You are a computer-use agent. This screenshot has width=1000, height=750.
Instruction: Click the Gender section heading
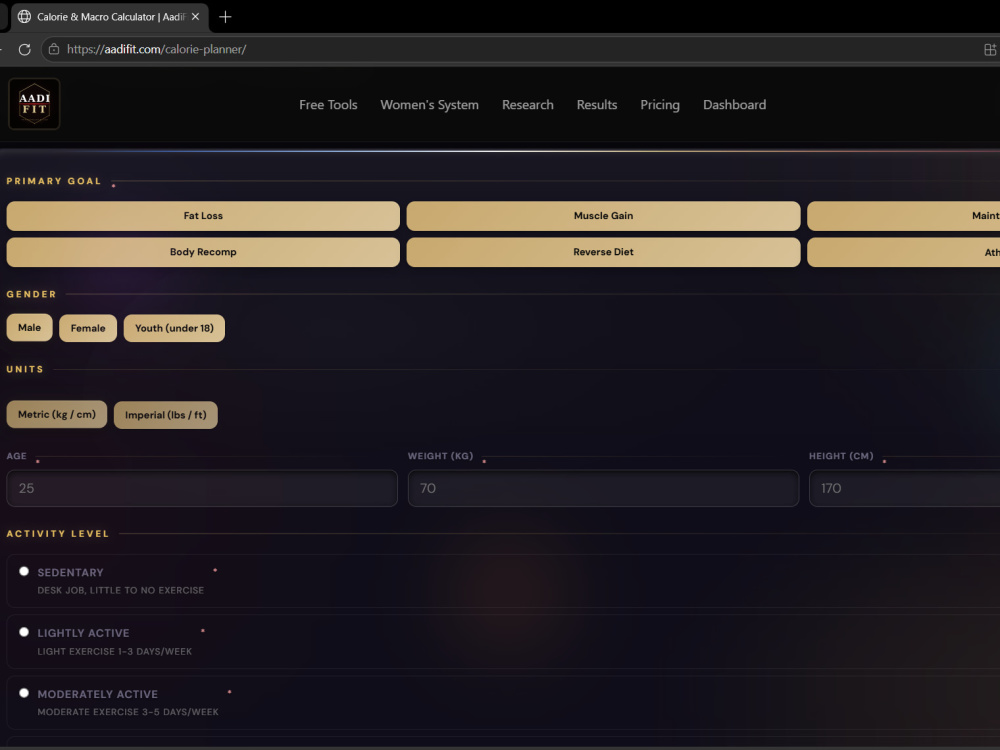[31, 294]
